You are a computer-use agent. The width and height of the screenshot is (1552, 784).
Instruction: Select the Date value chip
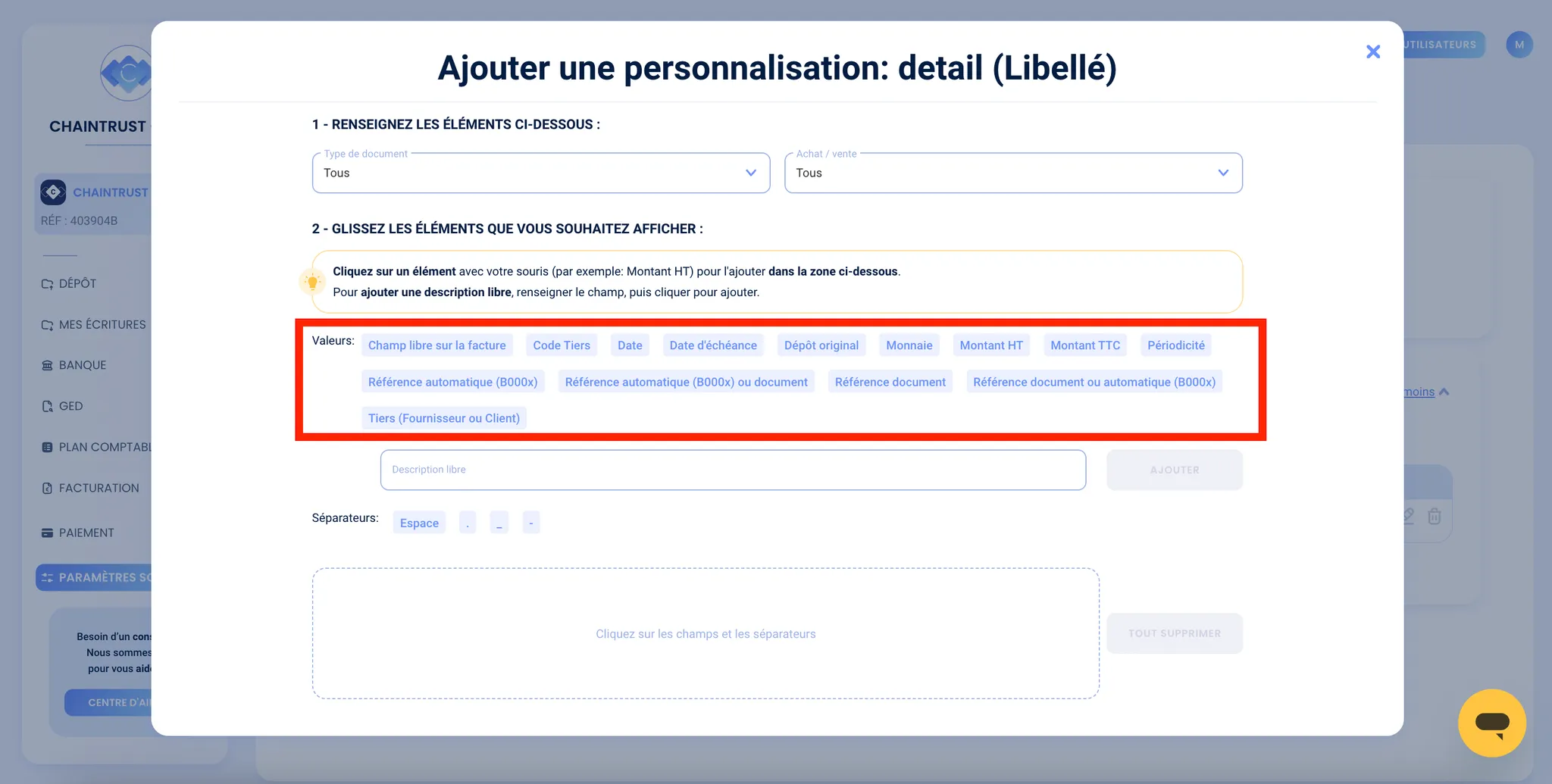pyautogui.click(x=630, y=345)
